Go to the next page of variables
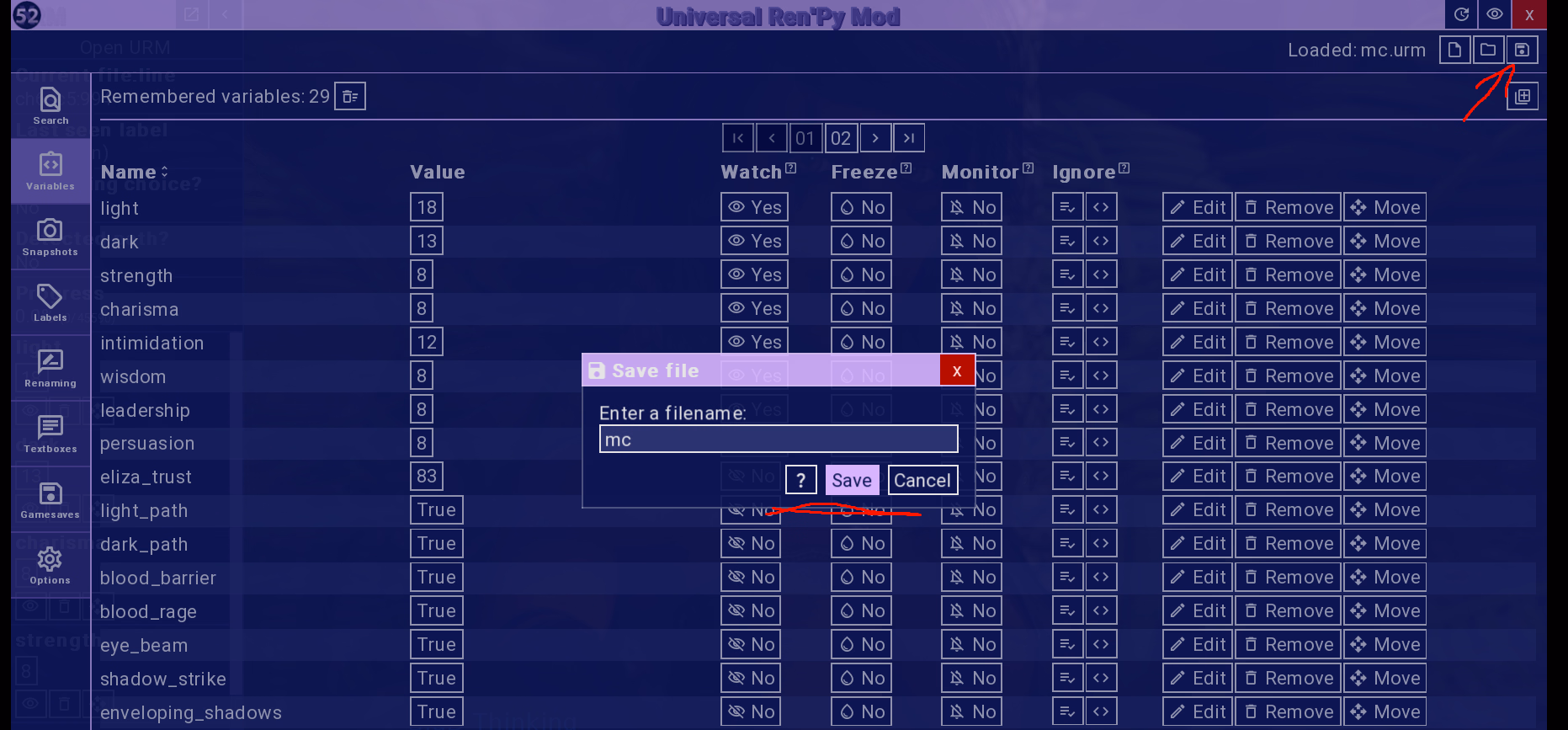This screenshot has width=1568, height=730. tap(875, 138)
